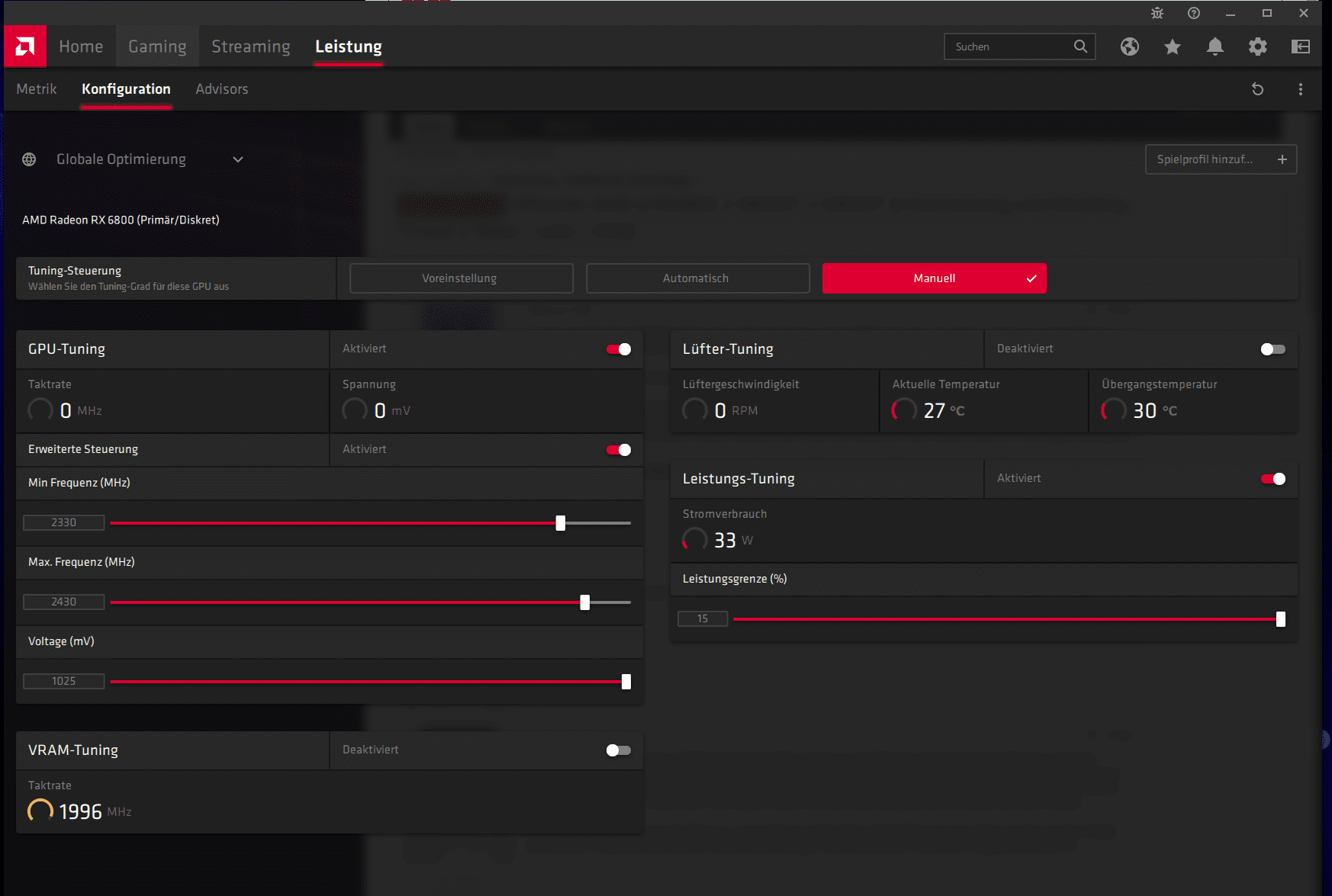This screenshot has width=1332, height=896.
Task: Maximize the AMD Software window
Action: point(1267,13)
